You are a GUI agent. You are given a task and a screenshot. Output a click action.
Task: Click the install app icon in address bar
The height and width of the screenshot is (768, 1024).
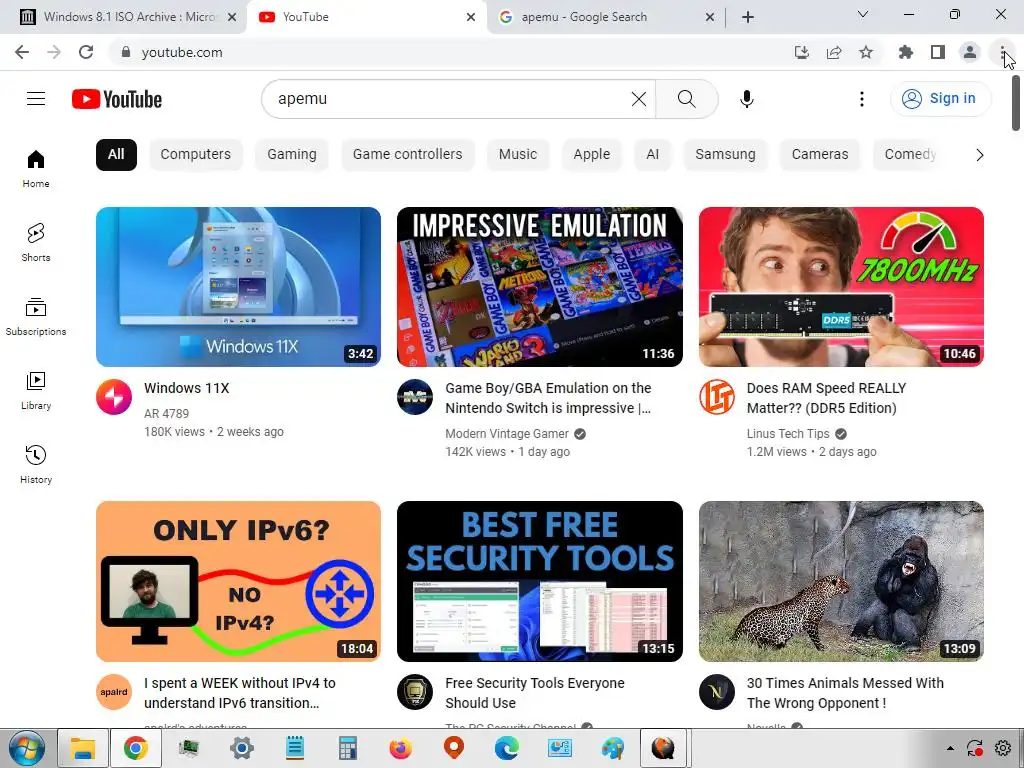801,52
